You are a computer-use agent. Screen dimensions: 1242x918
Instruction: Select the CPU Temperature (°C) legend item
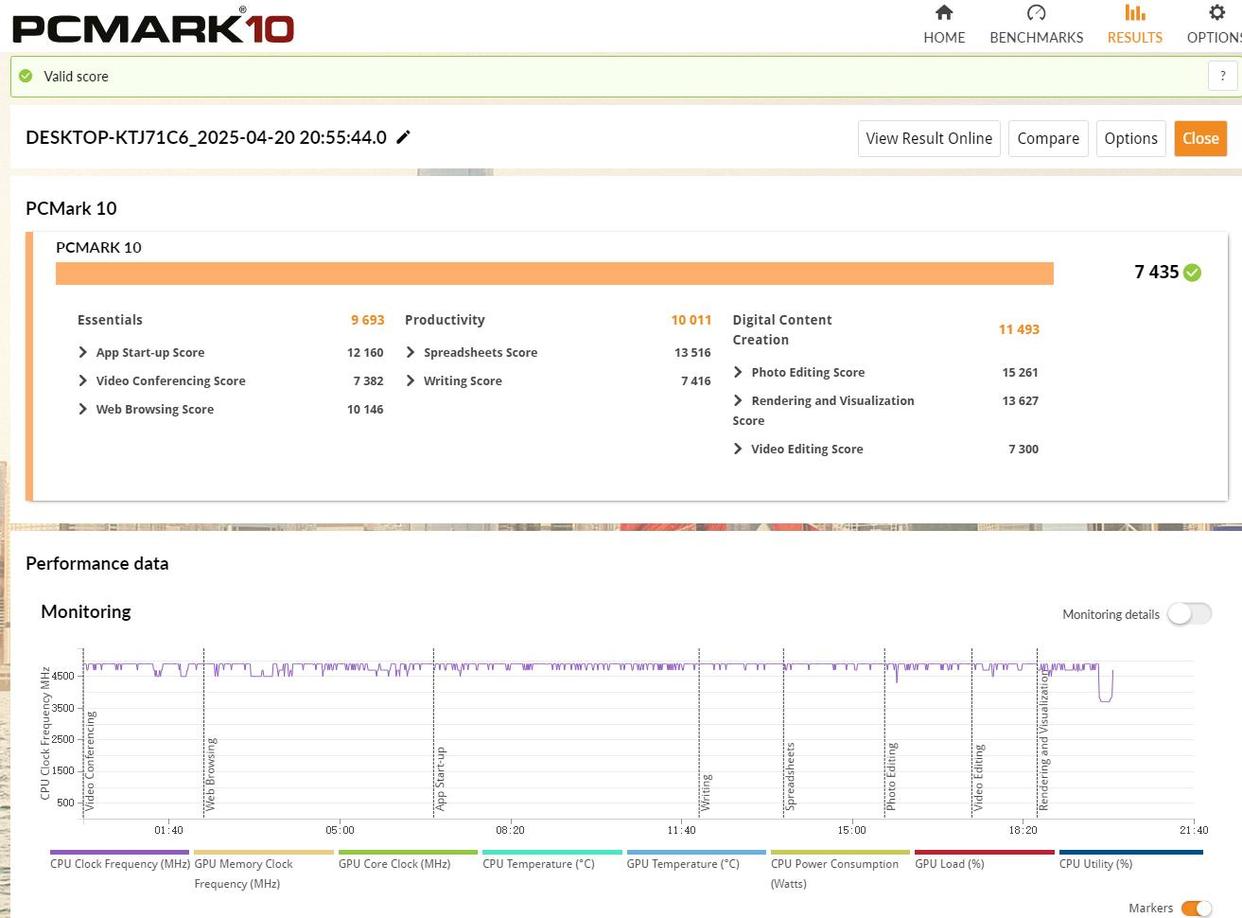tap(538, 863)
